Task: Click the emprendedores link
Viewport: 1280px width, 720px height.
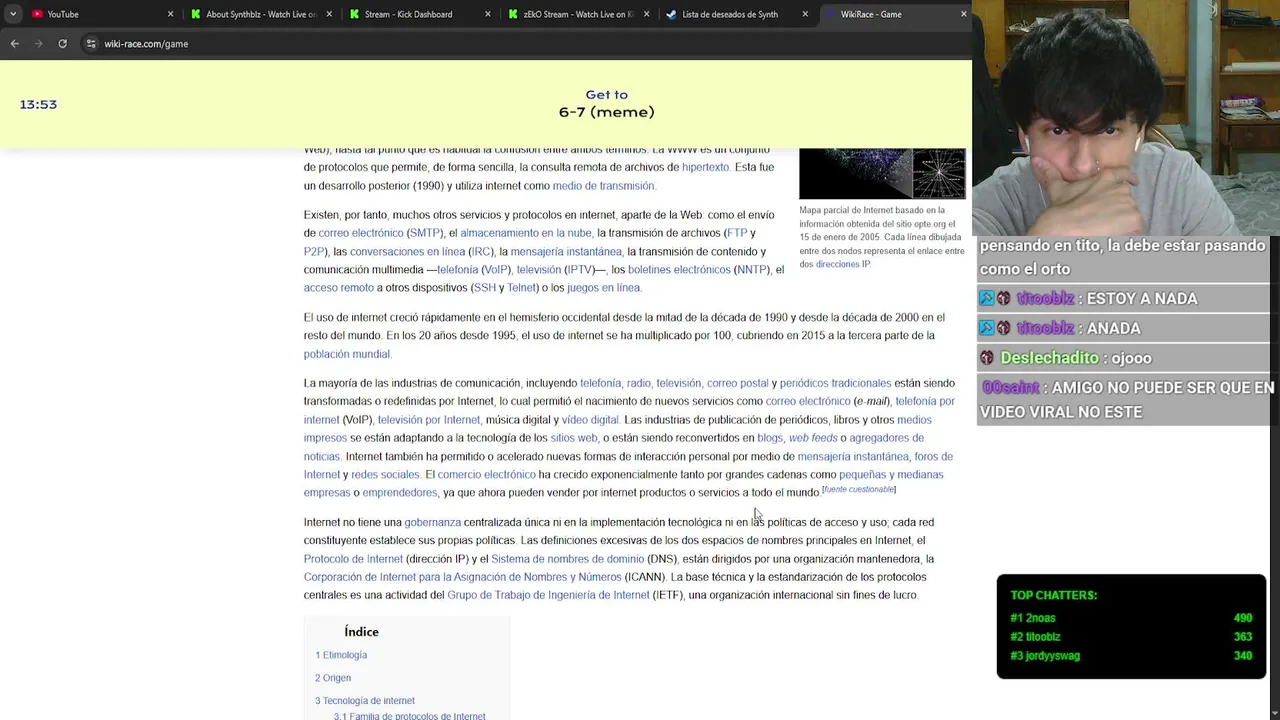Action: click(x=400, y=493)
